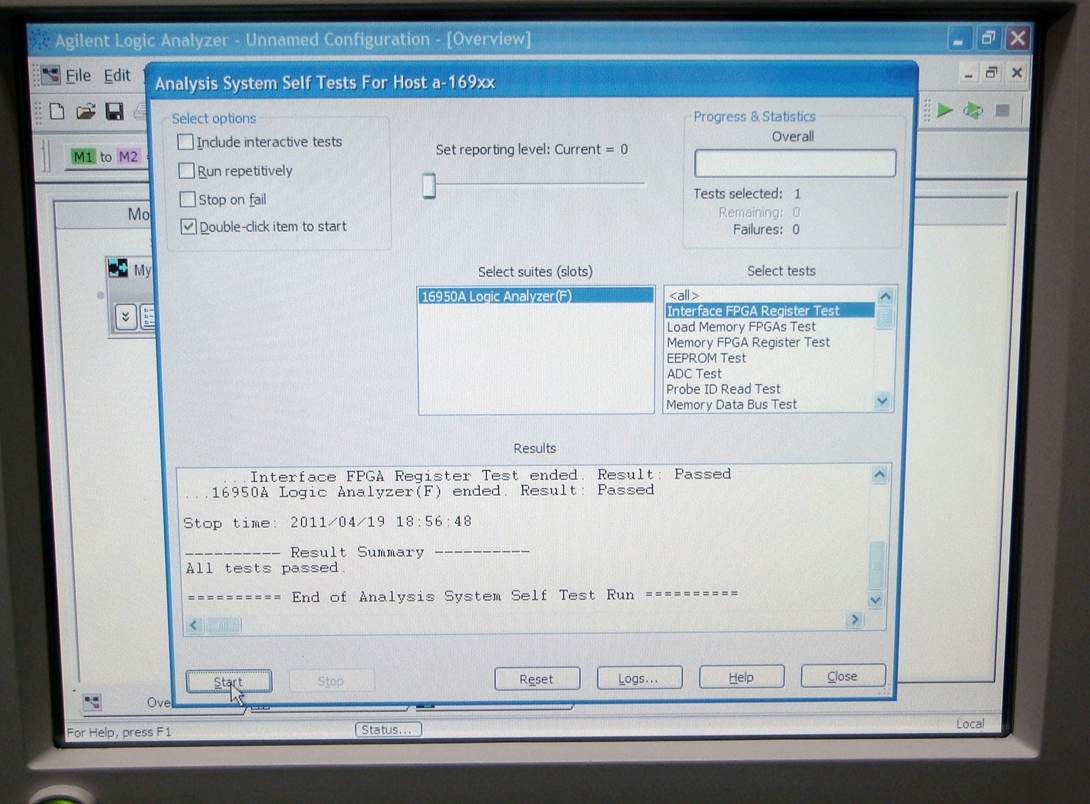
Task: Click the green Run play icon
Action: 944,110
